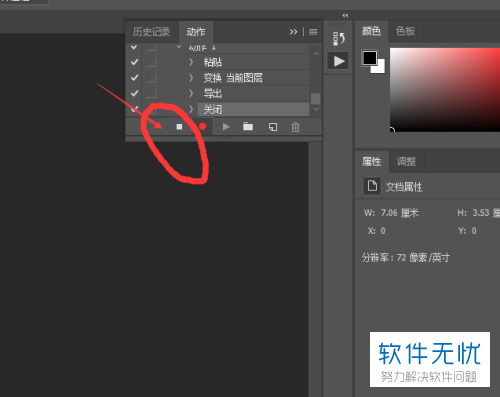This screenshot has height=397, width=500.
Task: Click the stop recording square button
Action: click(179, 127)
